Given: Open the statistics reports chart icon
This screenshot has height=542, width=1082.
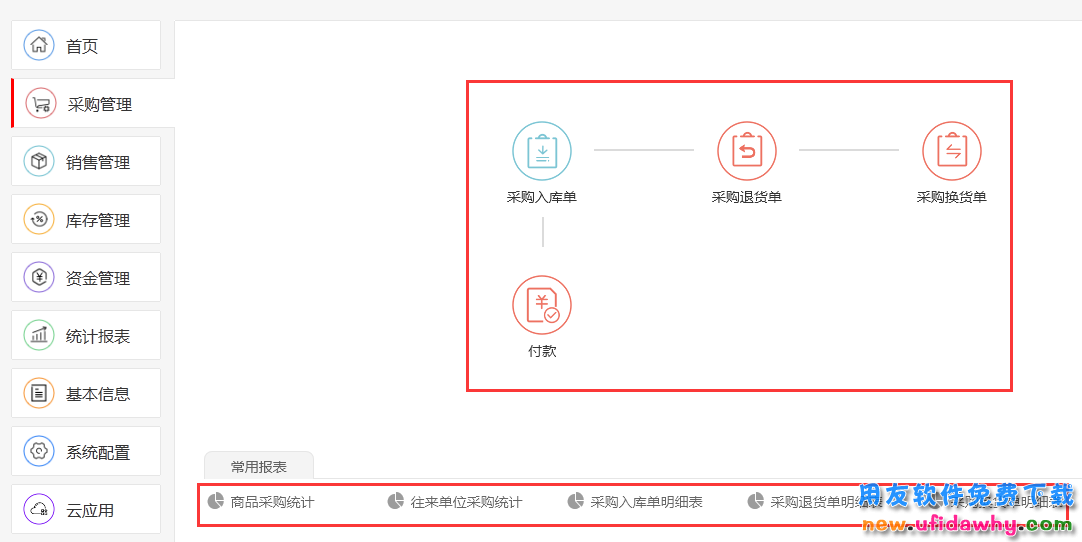Looking at the screenshot, I should [x=39, y=336].
